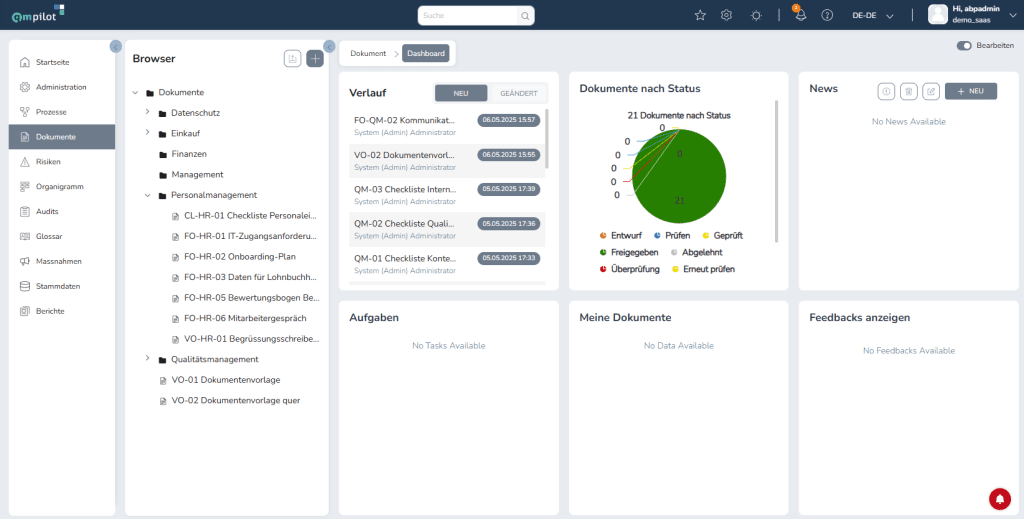Switch theme with the sun icon
The width and height of the screenshot is (1024, 519).
tap(755, 15)
